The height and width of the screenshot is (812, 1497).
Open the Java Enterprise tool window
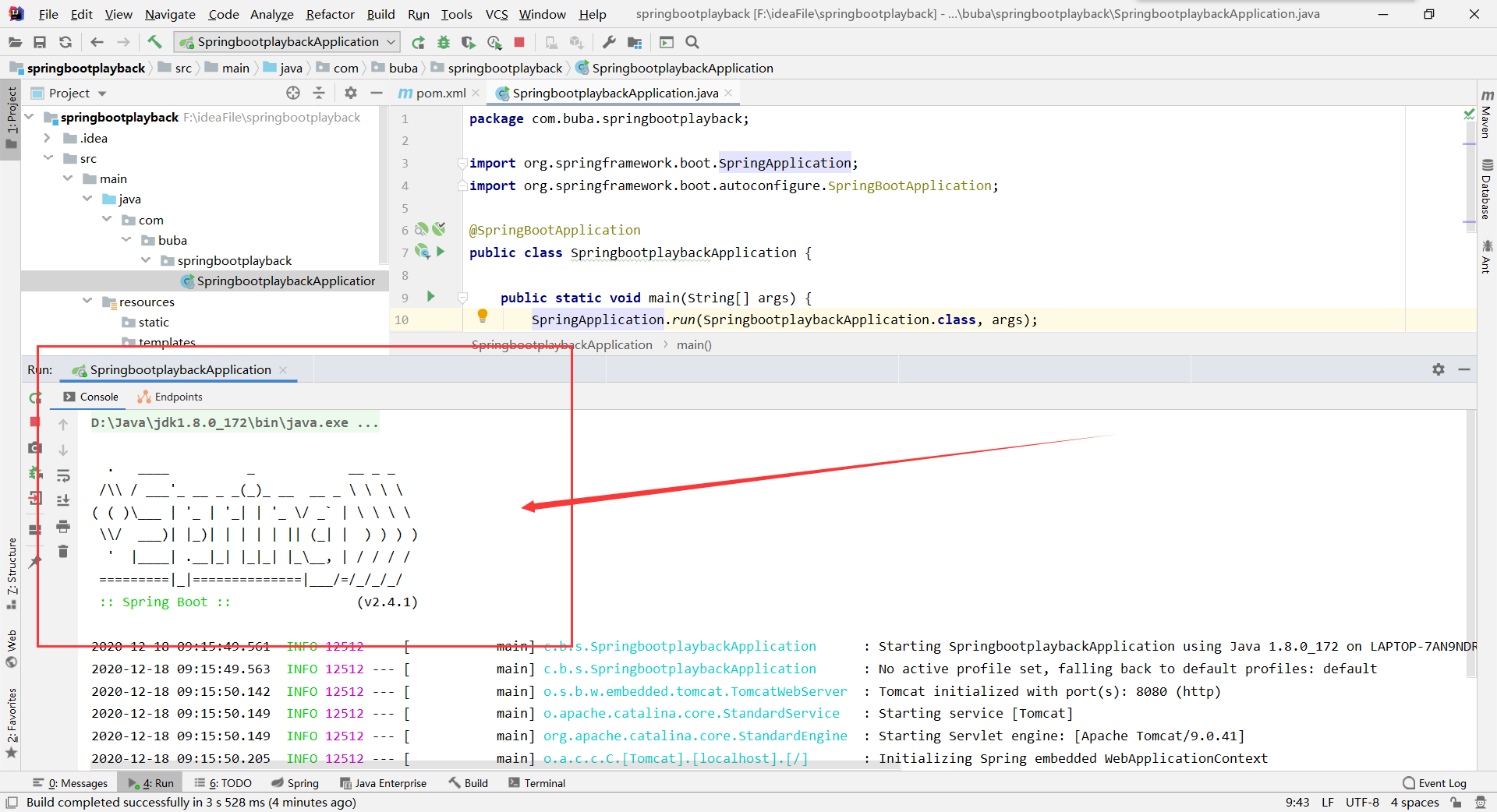pos(384,783)
